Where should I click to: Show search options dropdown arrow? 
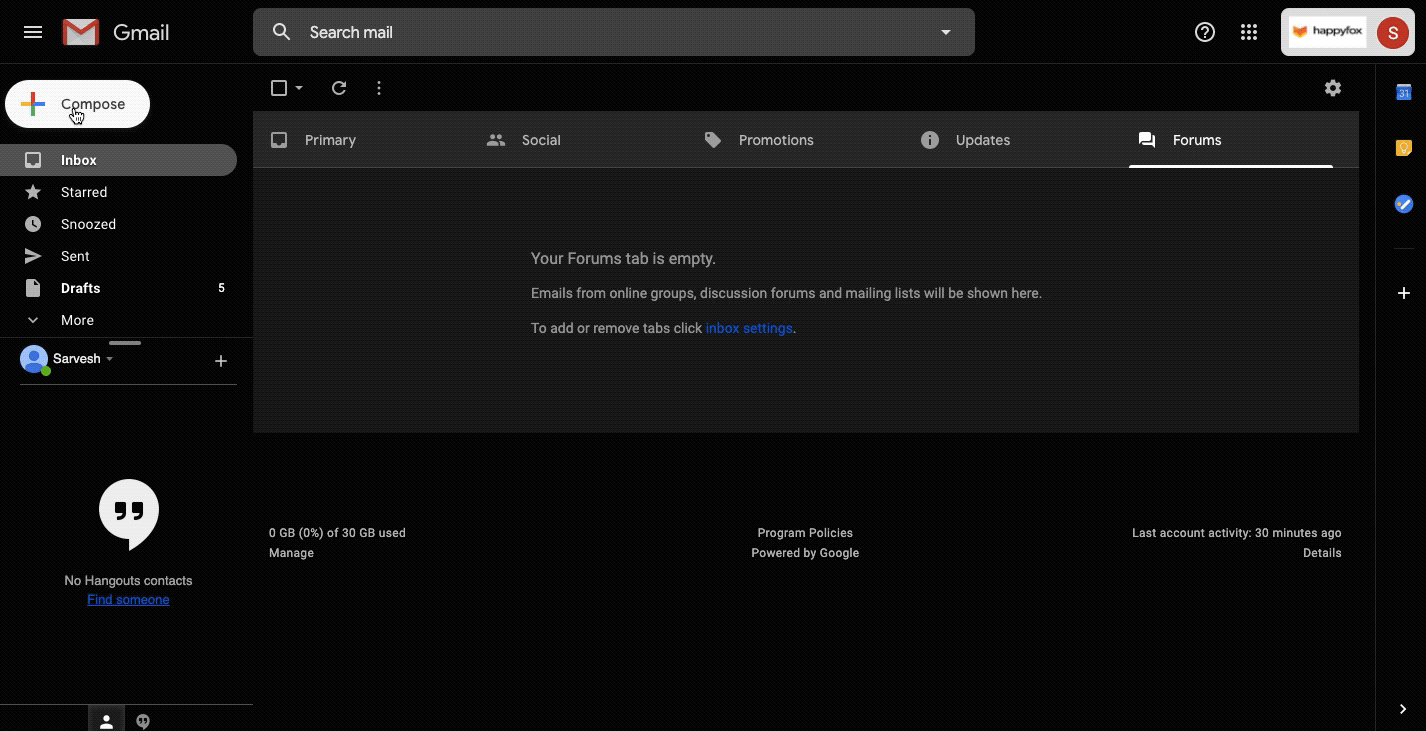tap(945, 32)
